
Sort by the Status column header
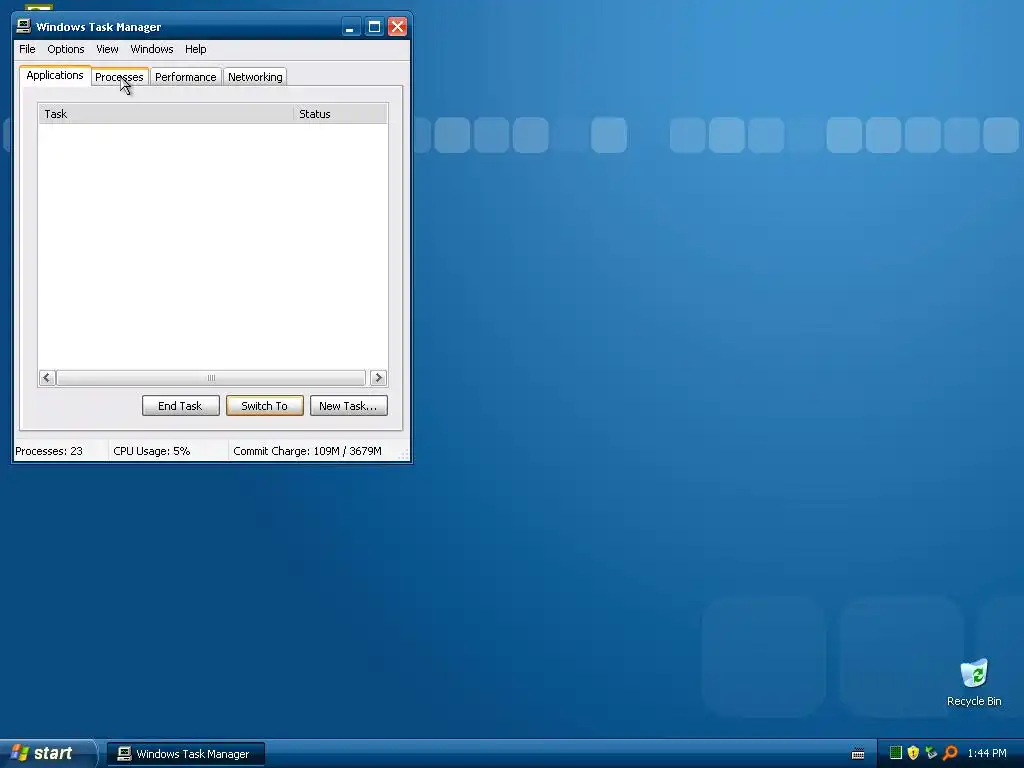pos(340,114)
